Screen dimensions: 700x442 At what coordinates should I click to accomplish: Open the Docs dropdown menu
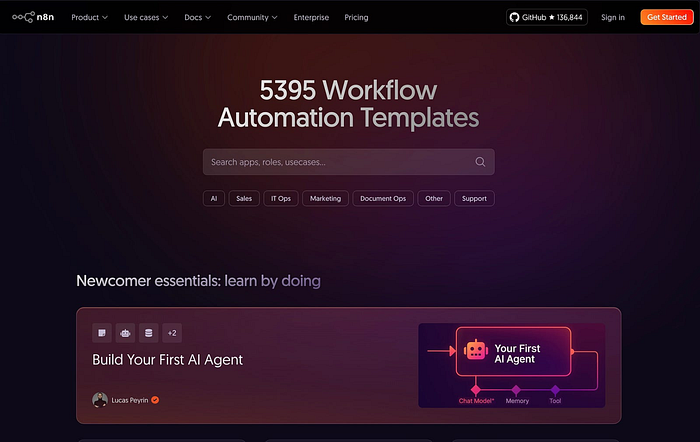pyautogui.click(x=197, y=17)
